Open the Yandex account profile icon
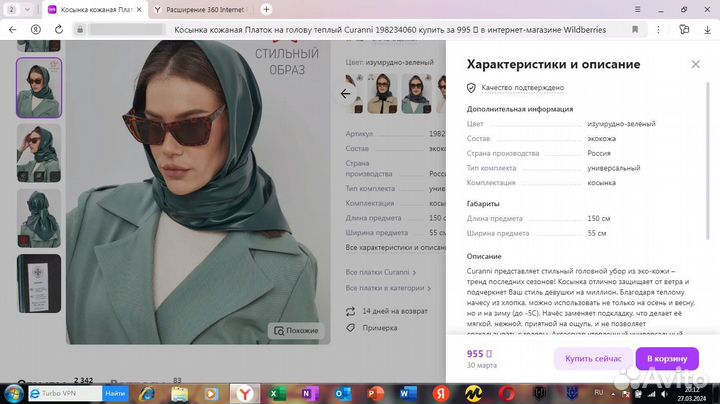The width and height of the screenshot is (720, 404). (35, 30)
